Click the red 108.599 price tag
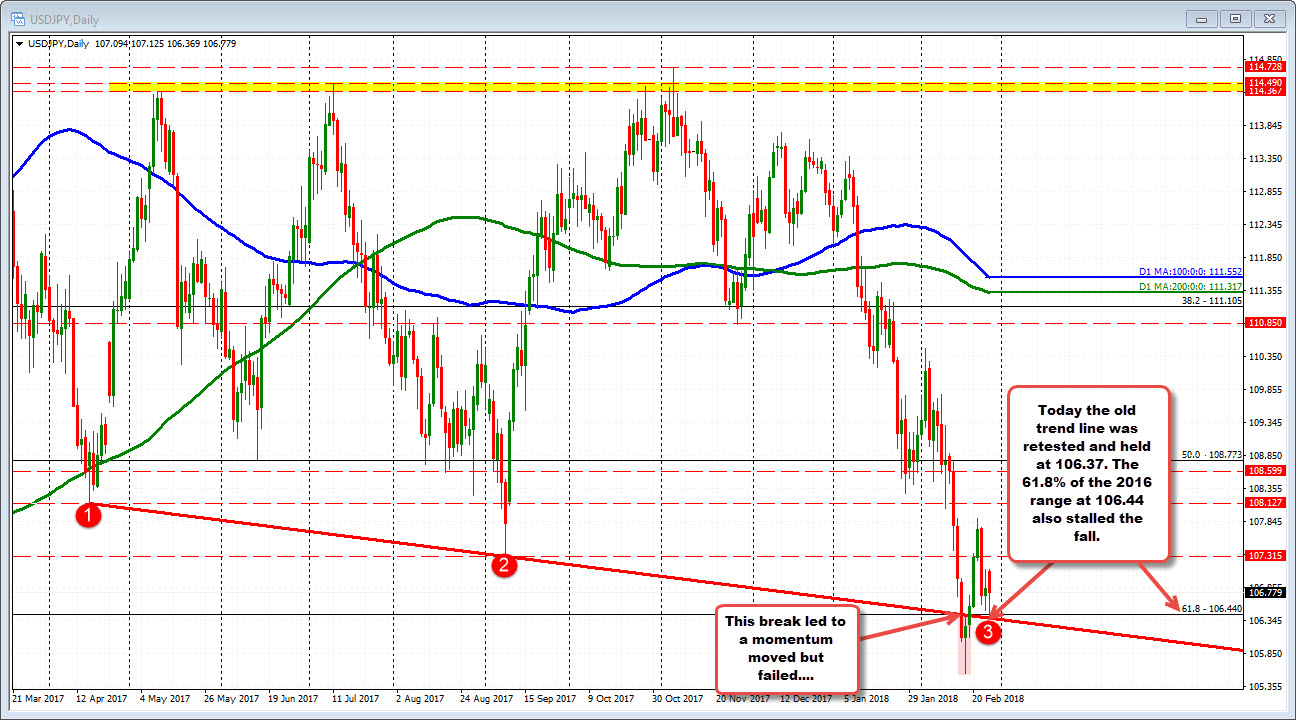The image size is (1296, 720). point(1264,470)
